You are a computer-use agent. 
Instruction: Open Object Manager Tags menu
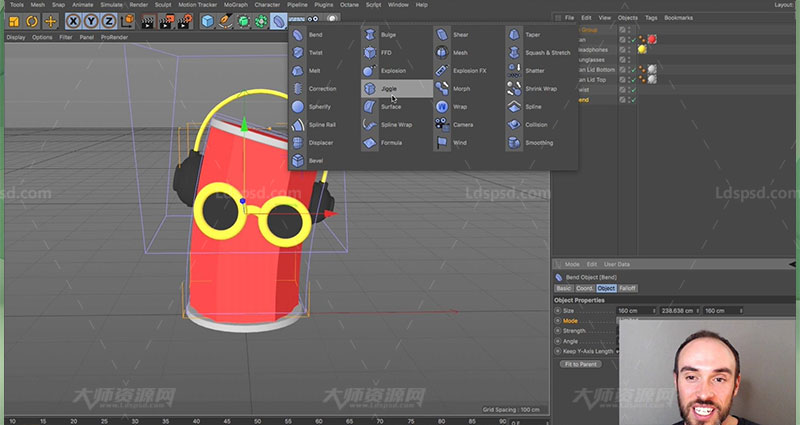pos(651,18)
